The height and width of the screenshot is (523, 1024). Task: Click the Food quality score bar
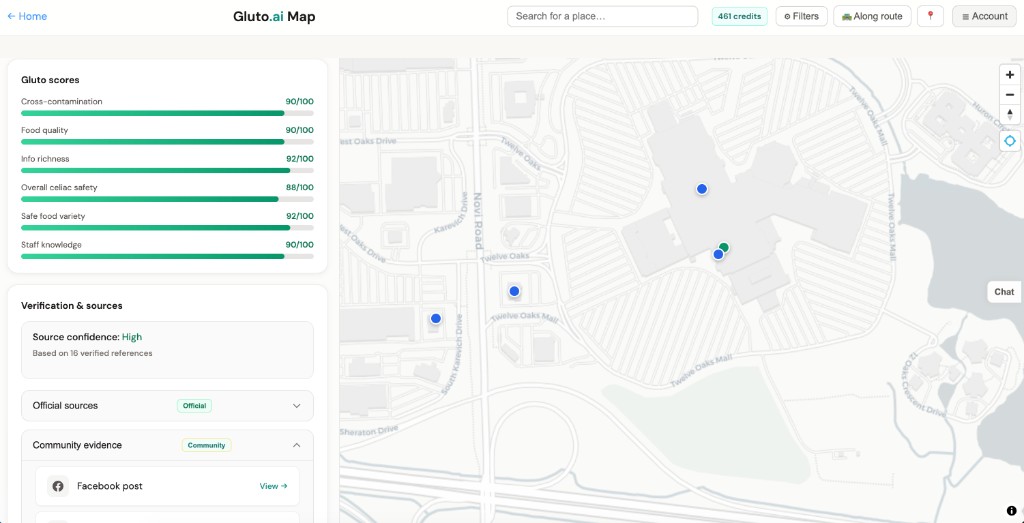167,142
